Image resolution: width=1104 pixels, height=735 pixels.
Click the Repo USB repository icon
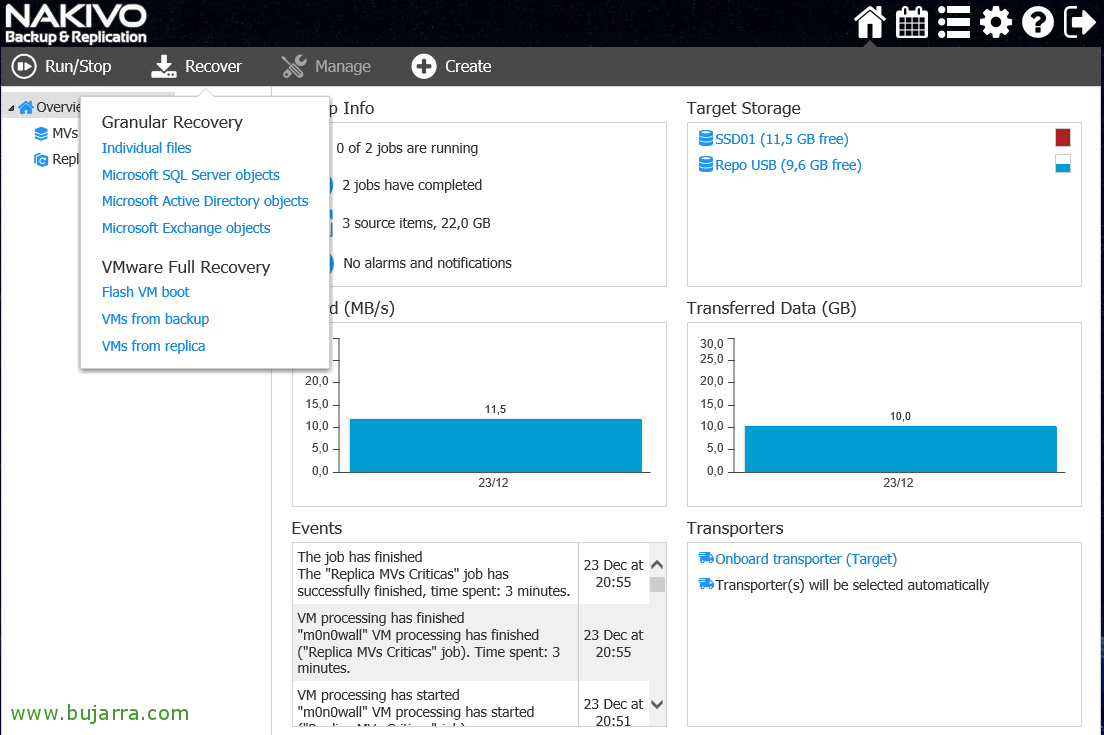[705, 164]
